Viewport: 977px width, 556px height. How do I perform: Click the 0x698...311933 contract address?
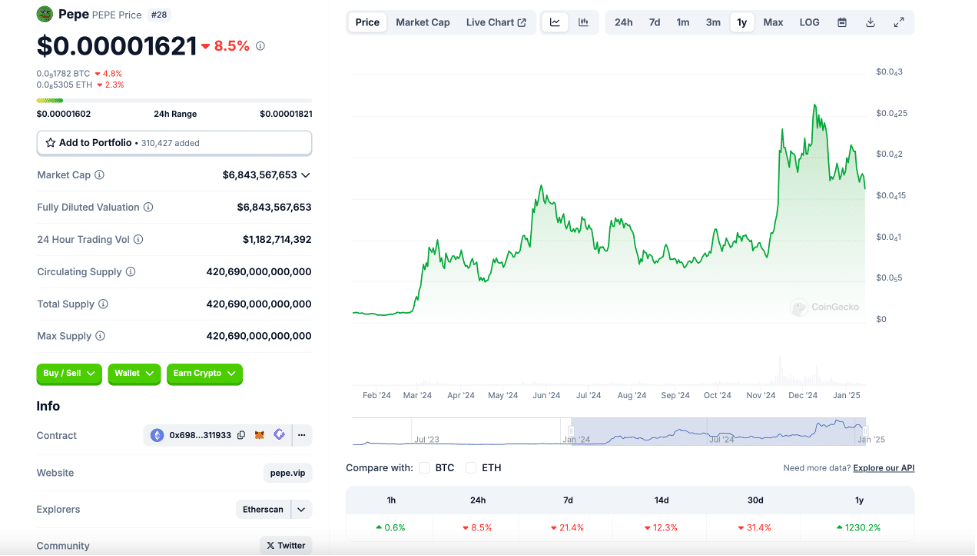pos(200,435)
